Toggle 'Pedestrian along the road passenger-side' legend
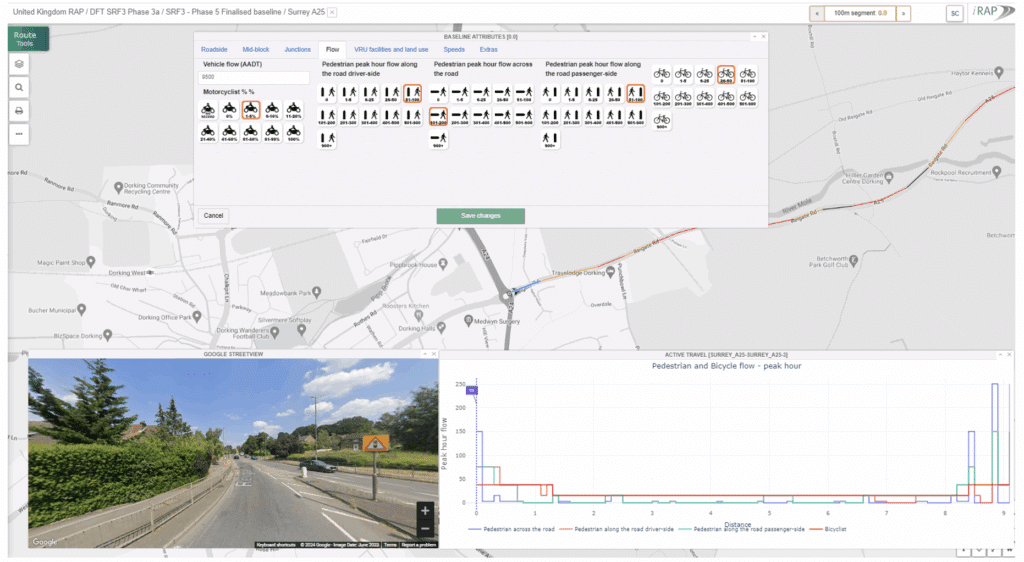Screen dimensions: 1024x562 click(x=742, y=529)
